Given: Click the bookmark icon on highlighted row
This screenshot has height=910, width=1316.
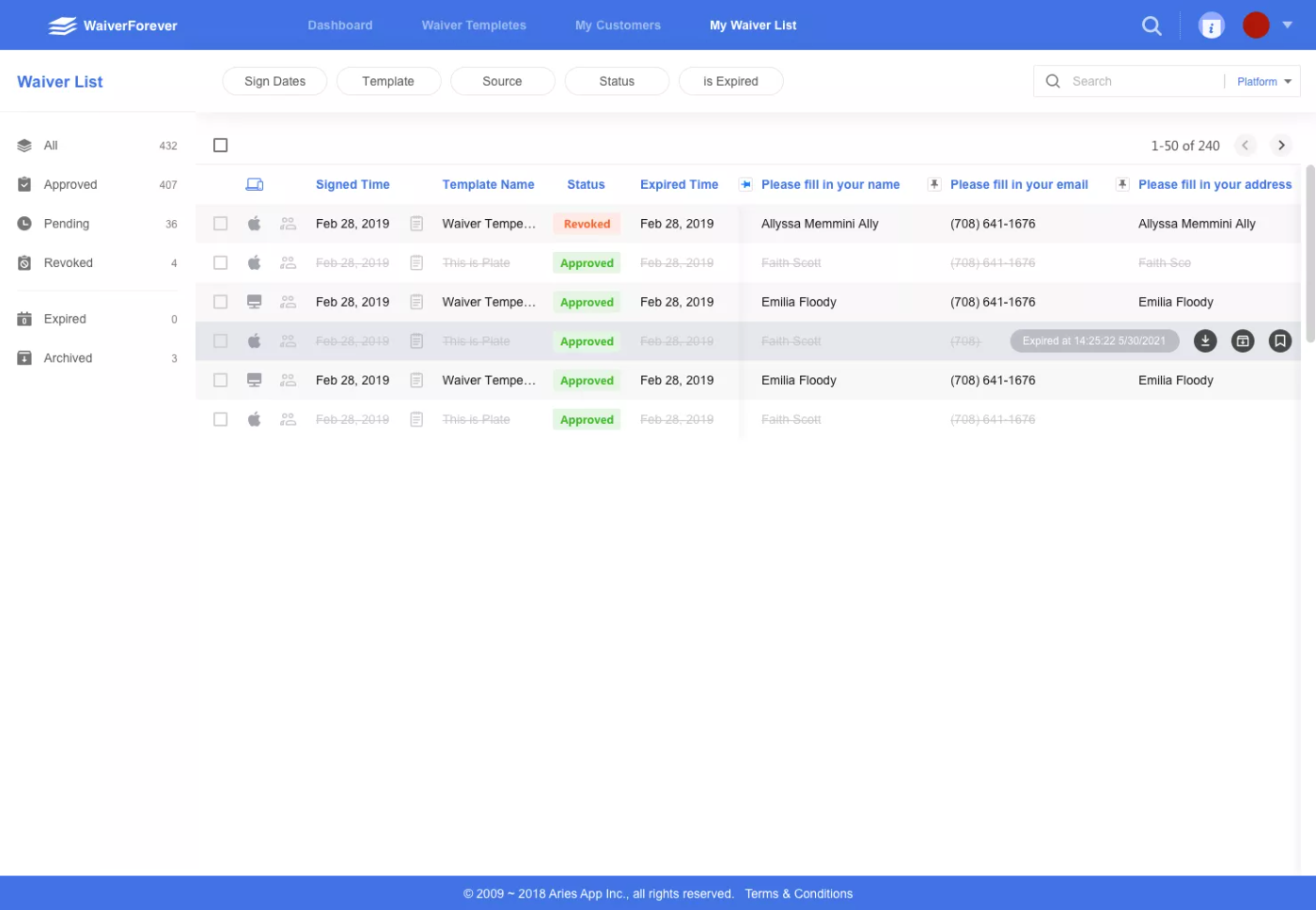Looking at the screenshot, I should coord(1279,341).
